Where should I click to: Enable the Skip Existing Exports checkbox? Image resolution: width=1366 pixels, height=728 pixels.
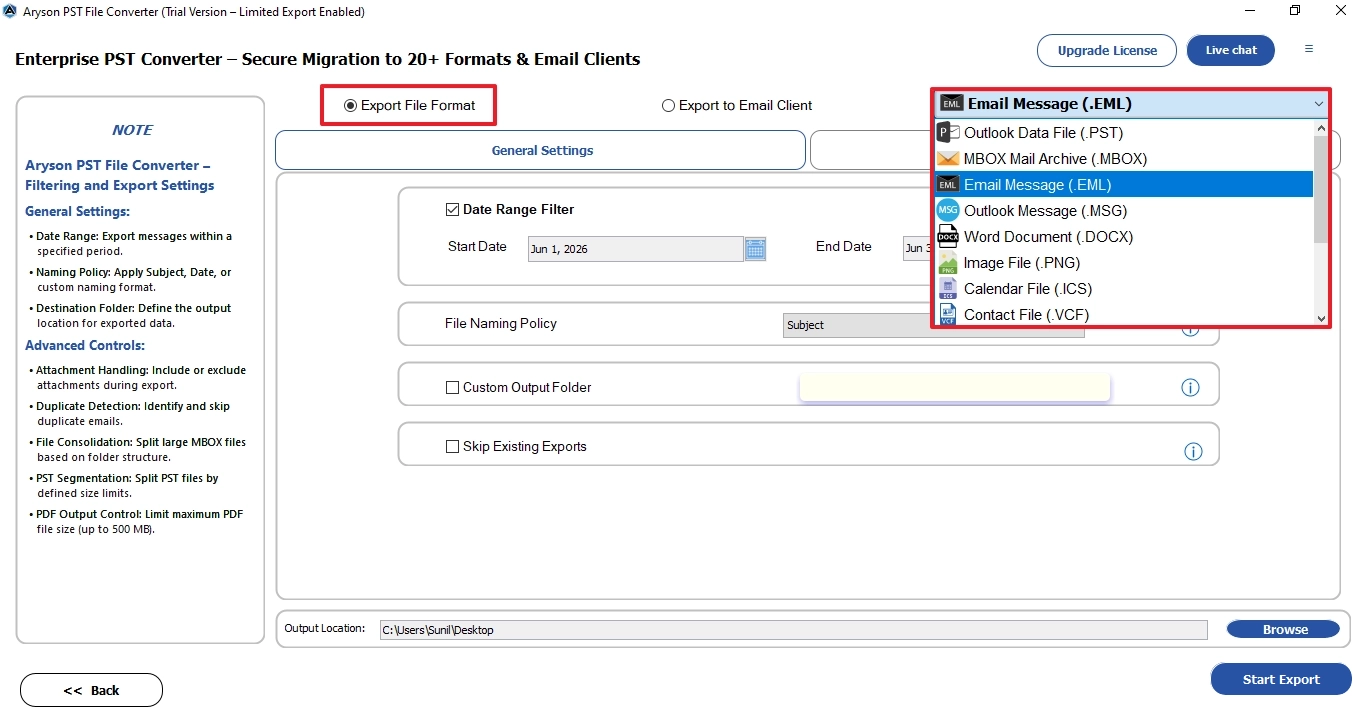click(x=452, y=447)
